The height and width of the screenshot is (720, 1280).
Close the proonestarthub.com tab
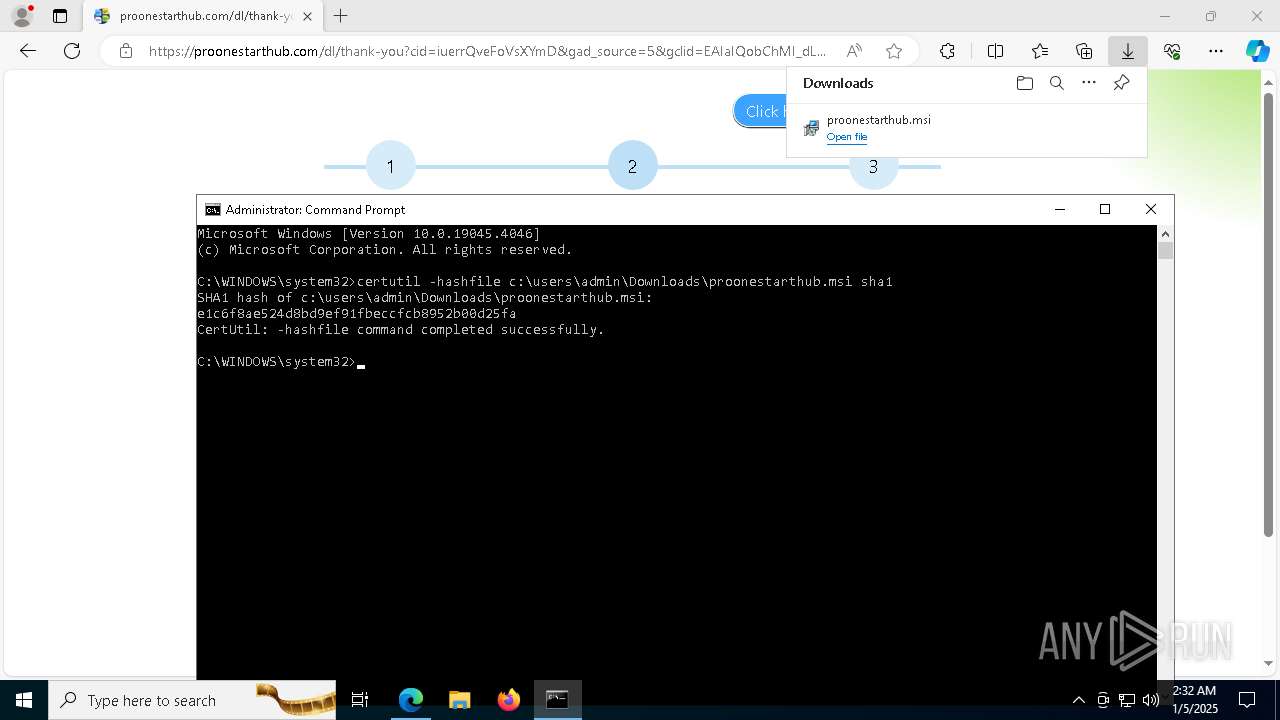pyautogui.click(x=307, y=16)
